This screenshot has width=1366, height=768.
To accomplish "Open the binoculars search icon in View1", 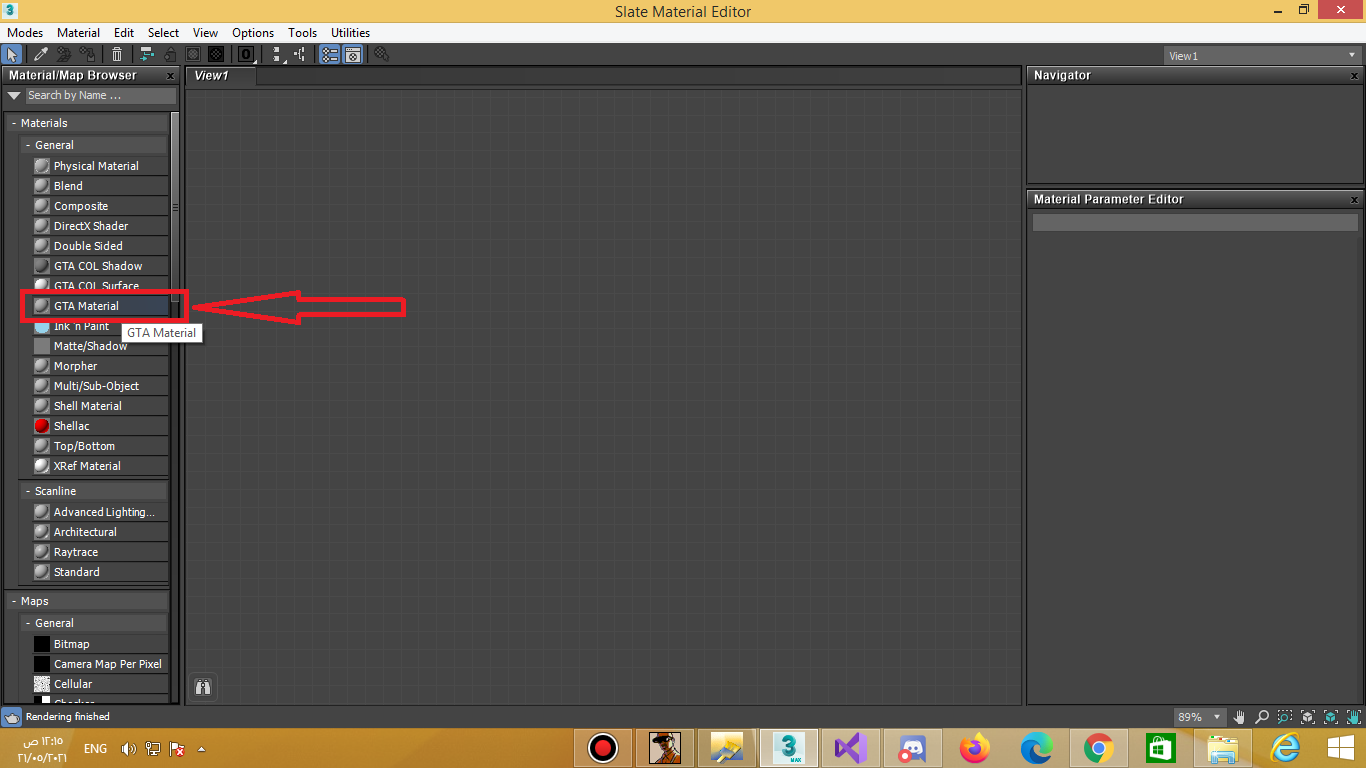I will [203, 687].
